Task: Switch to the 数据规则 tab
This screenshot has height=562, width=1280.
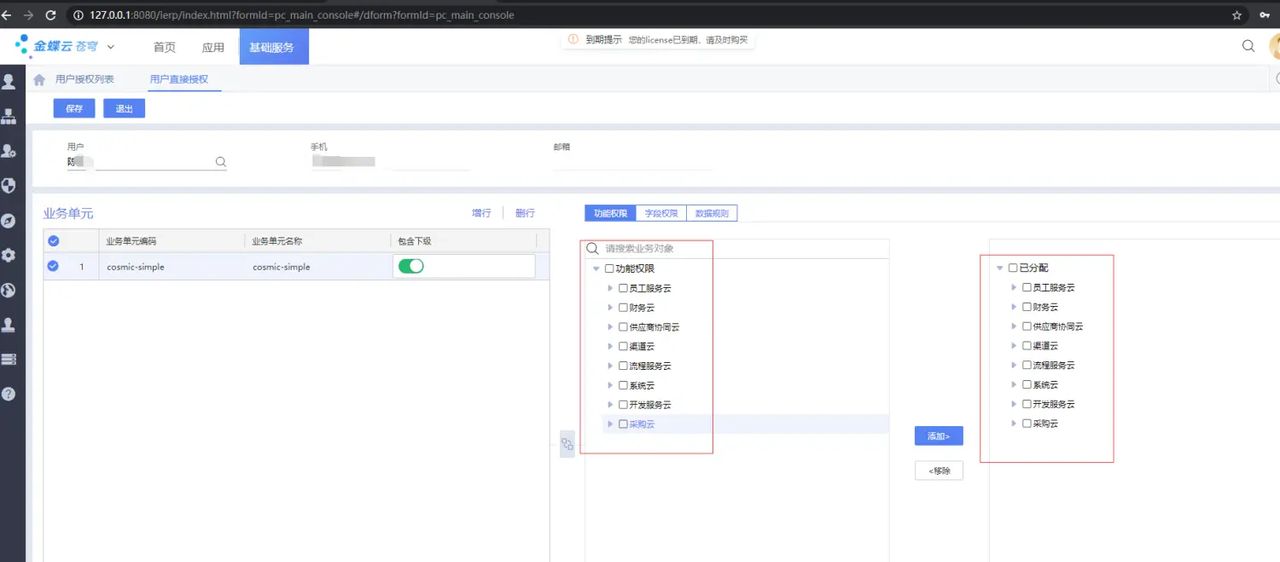Action: click(x=712, y=213)
